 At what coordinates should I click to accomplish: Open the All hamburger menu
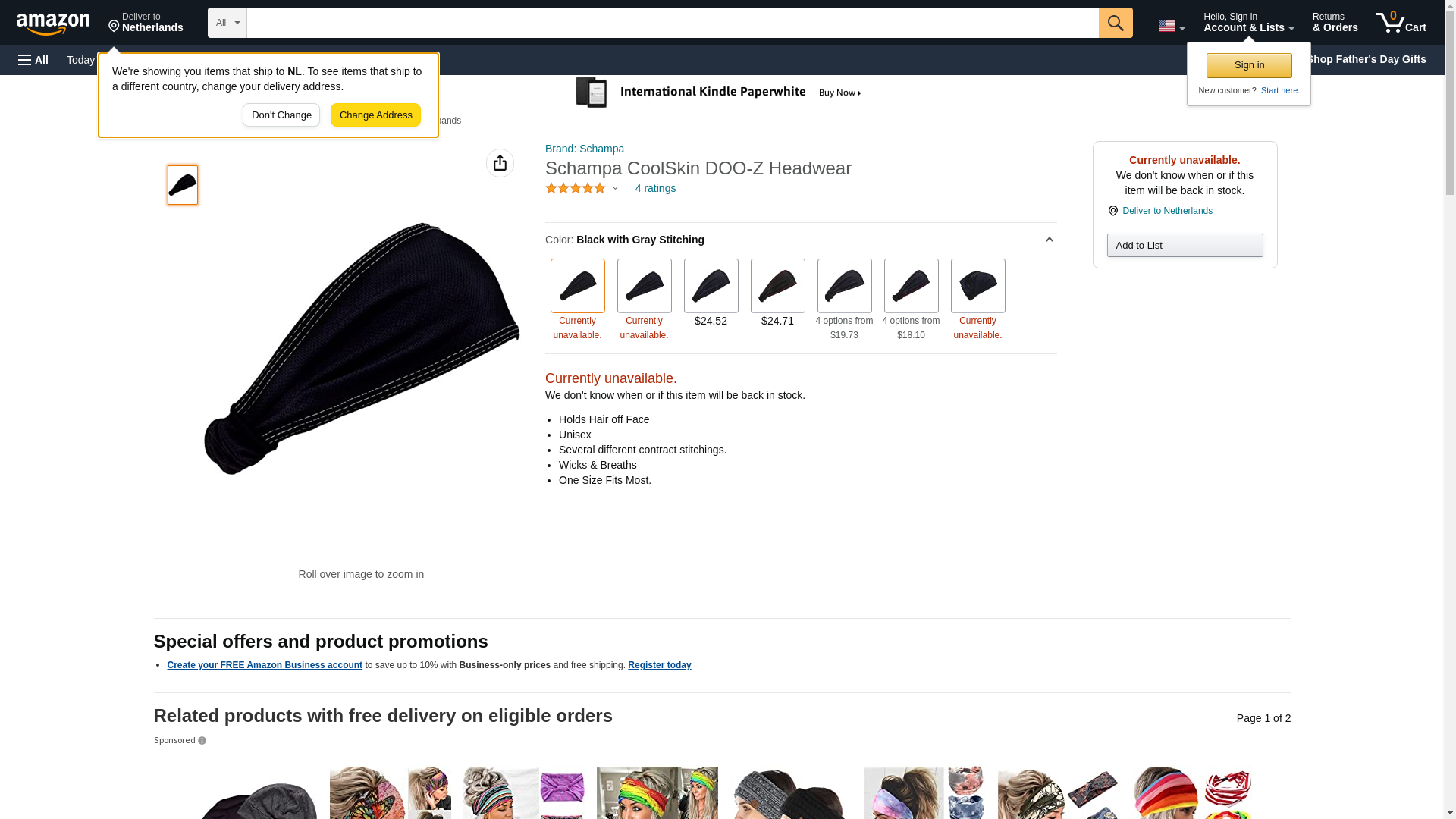pyautogui.click(x=33, y=60)
